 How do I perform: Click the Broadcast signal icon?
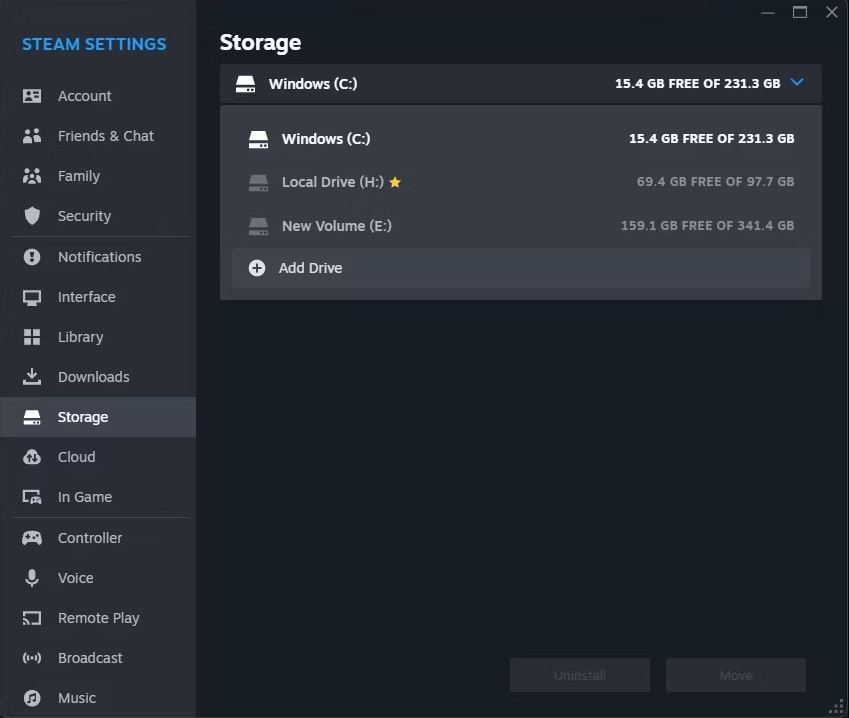click(32, 658)
